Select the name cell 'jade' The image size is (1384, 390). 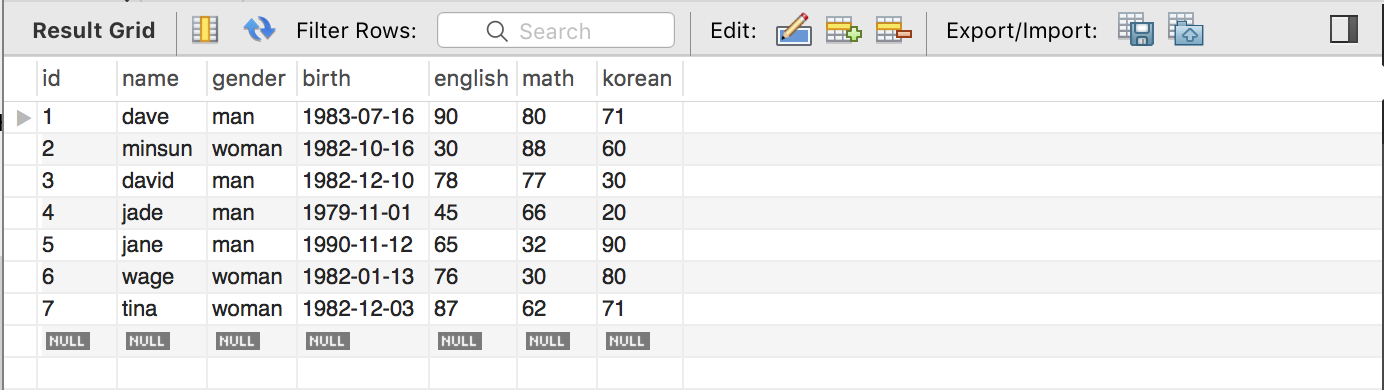point(162,213)
